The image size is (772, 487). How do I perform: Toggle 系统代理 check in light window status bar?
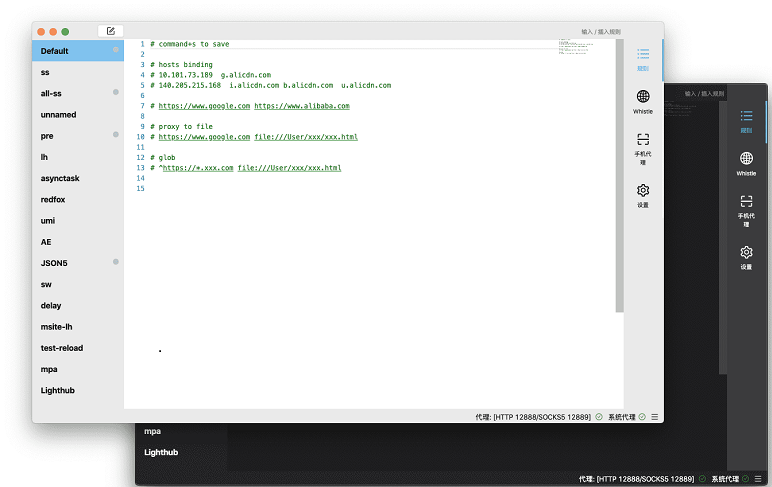[x=642, y=416]
